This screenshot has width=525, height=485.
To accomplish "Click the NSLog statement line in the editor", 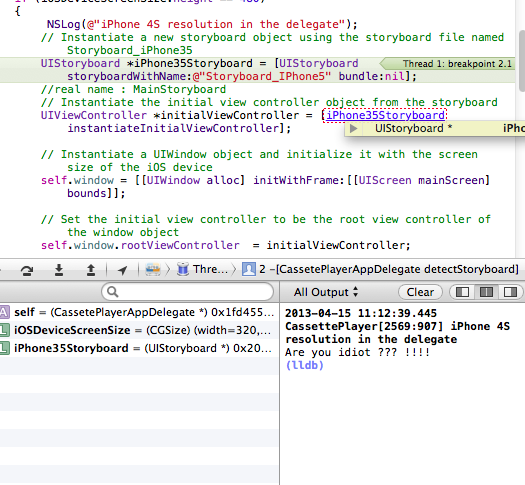I will (202, 24).
